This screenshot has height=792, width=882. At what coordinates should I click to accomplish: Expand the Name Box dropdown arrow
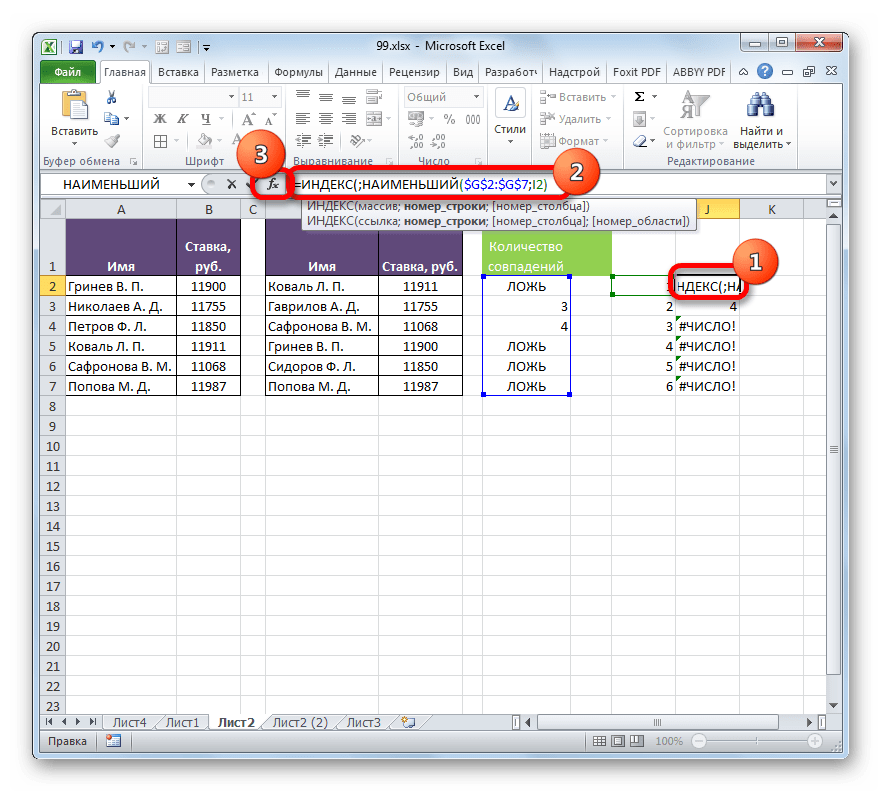coord(192,184)
